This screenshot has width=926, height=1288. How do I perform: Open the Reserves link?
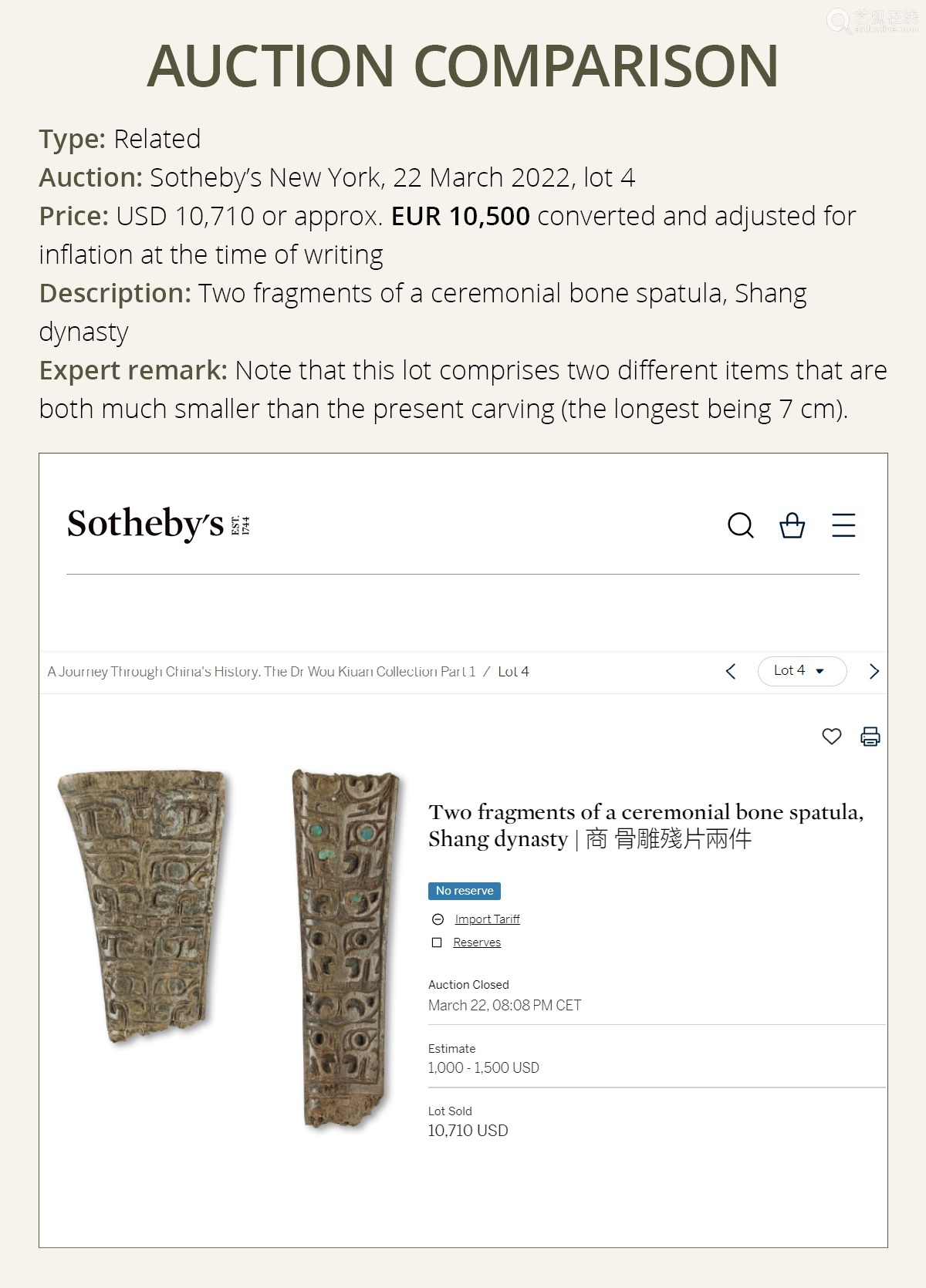(477, 942)
